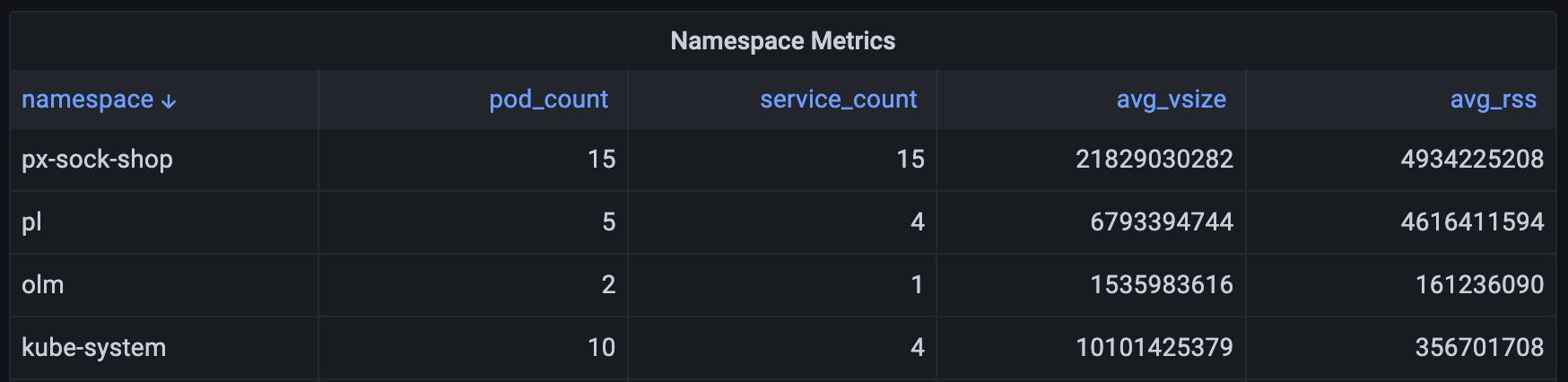Select the olm namespace cell
The height and width of the screenshot is (382, 1568).
click(x=43, y=285)
